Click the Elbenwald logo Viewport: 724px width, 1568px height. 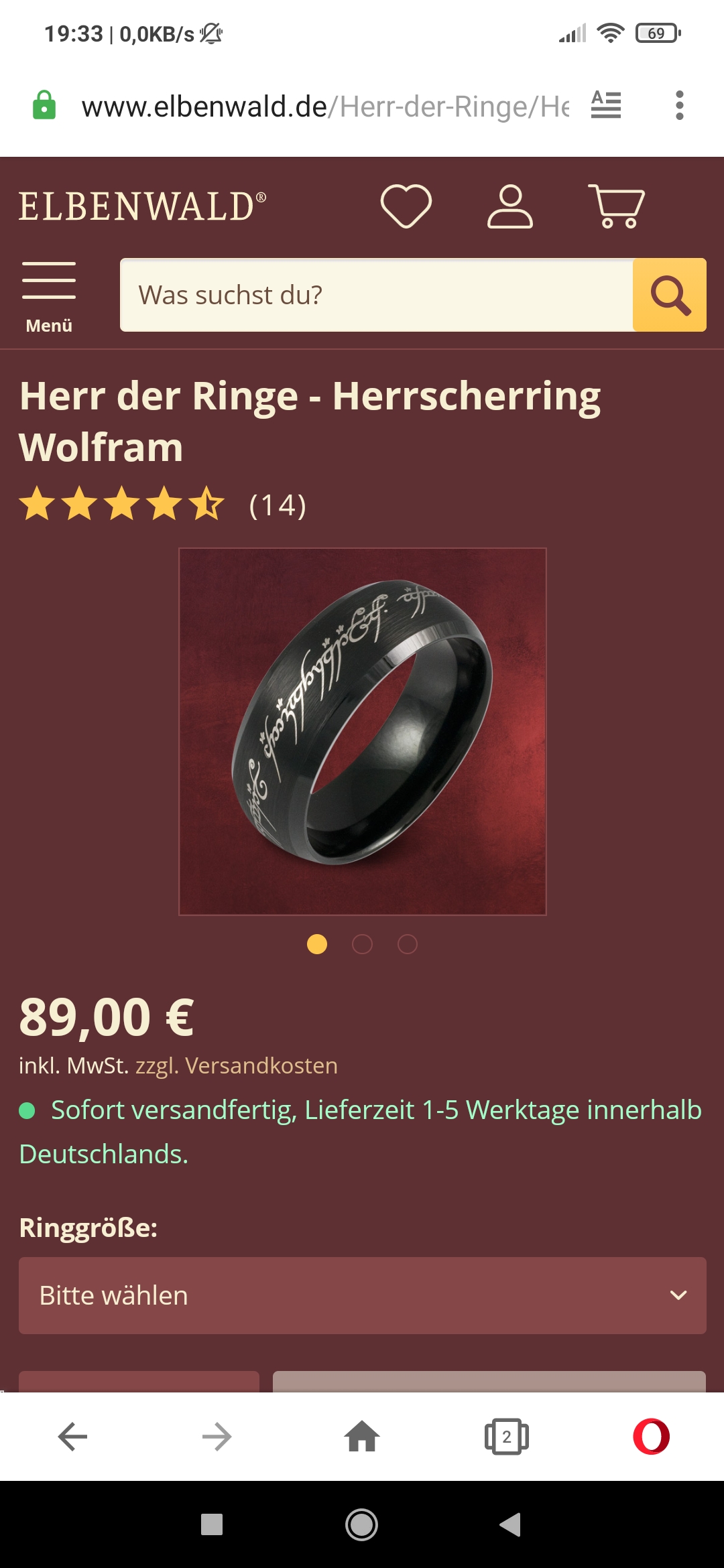tap(142, 206)
